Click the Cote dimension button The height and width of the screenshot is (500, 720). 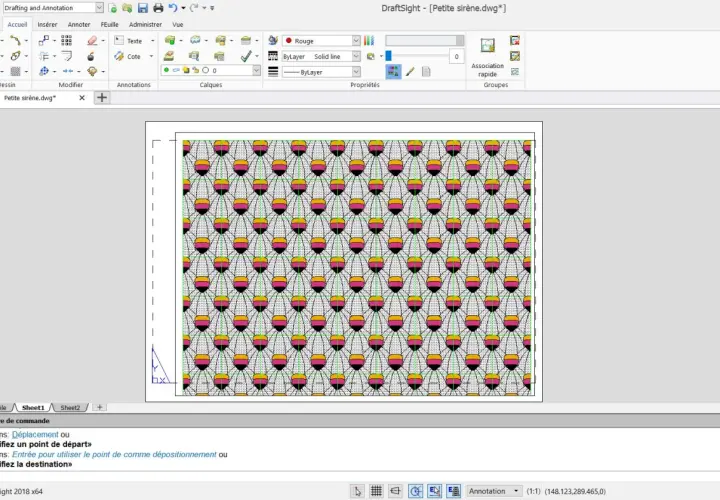click(128, 56)
